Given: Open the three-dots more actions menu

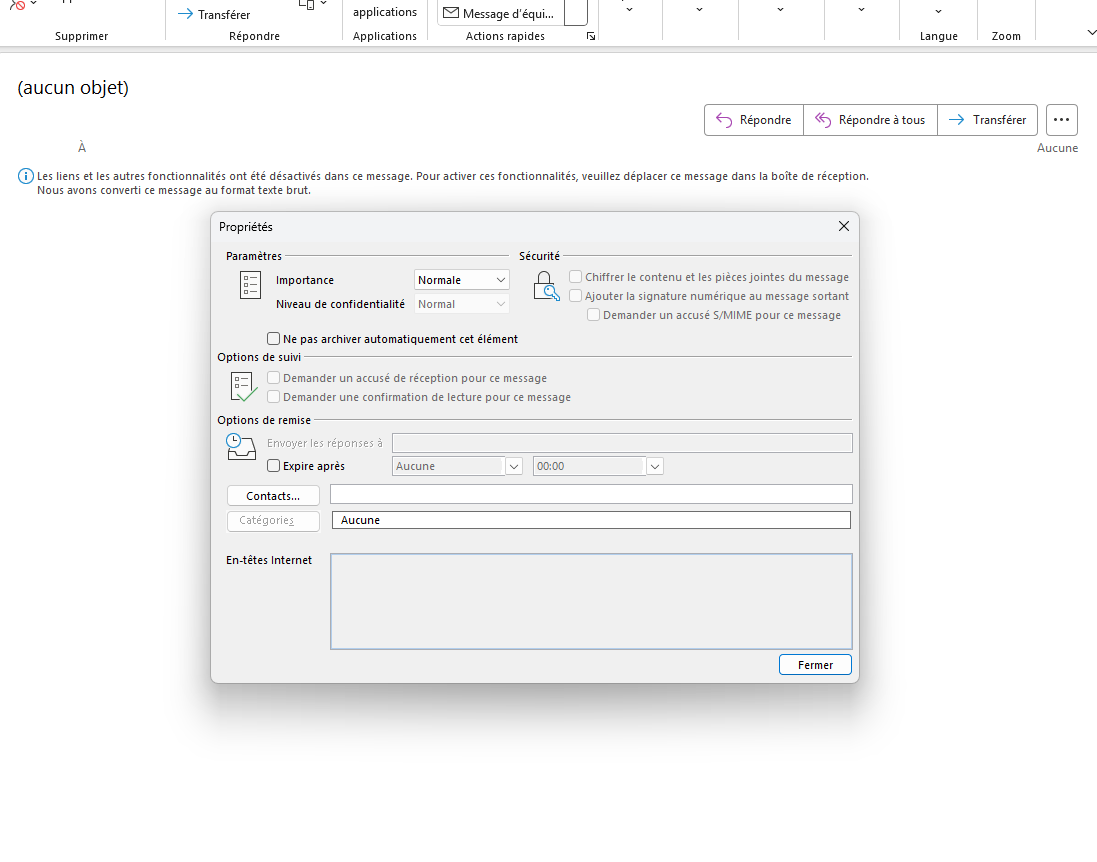Looking at the screenshot, I should coord(1061,120).
